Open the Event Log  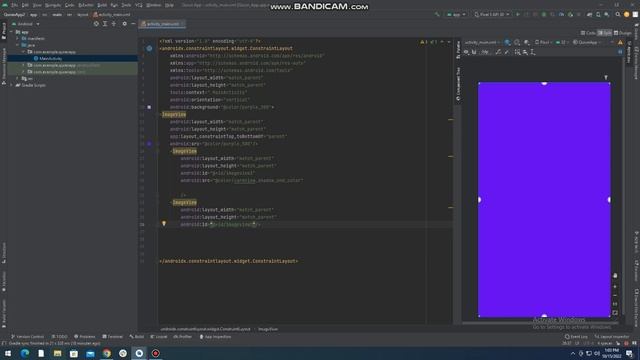(x=576, y=337)
